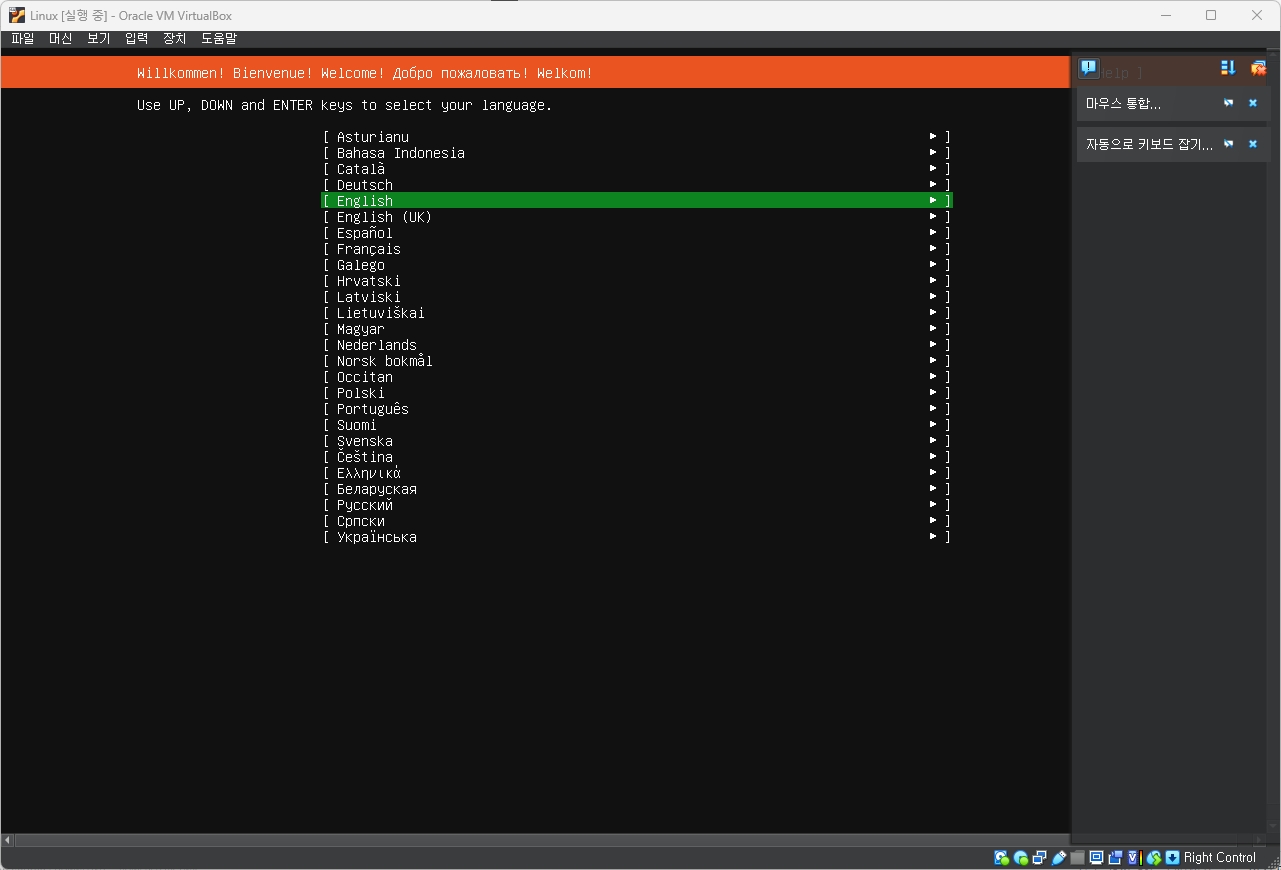This screenshot has height=870, width=1281.
Task: Click the arrow on the Bahasa Indonesia row
Action: pos(933,152)
